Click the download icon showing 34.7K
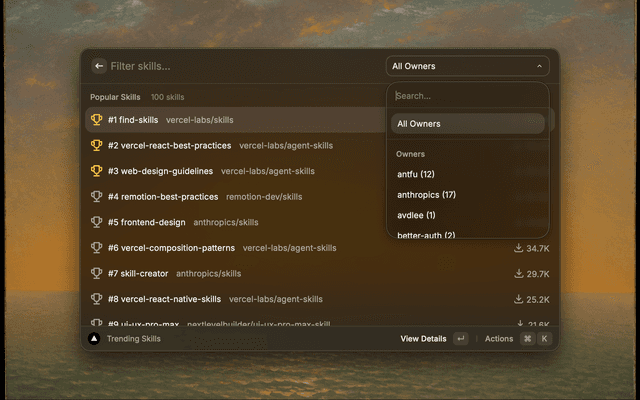Image resolution: width=640 pixels, height=400 pixels. tap(518, 248)
